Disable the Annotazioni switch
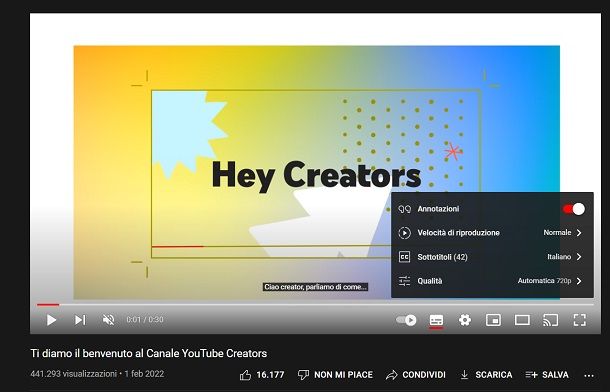The image size is (610, 392). coord(573,209)
